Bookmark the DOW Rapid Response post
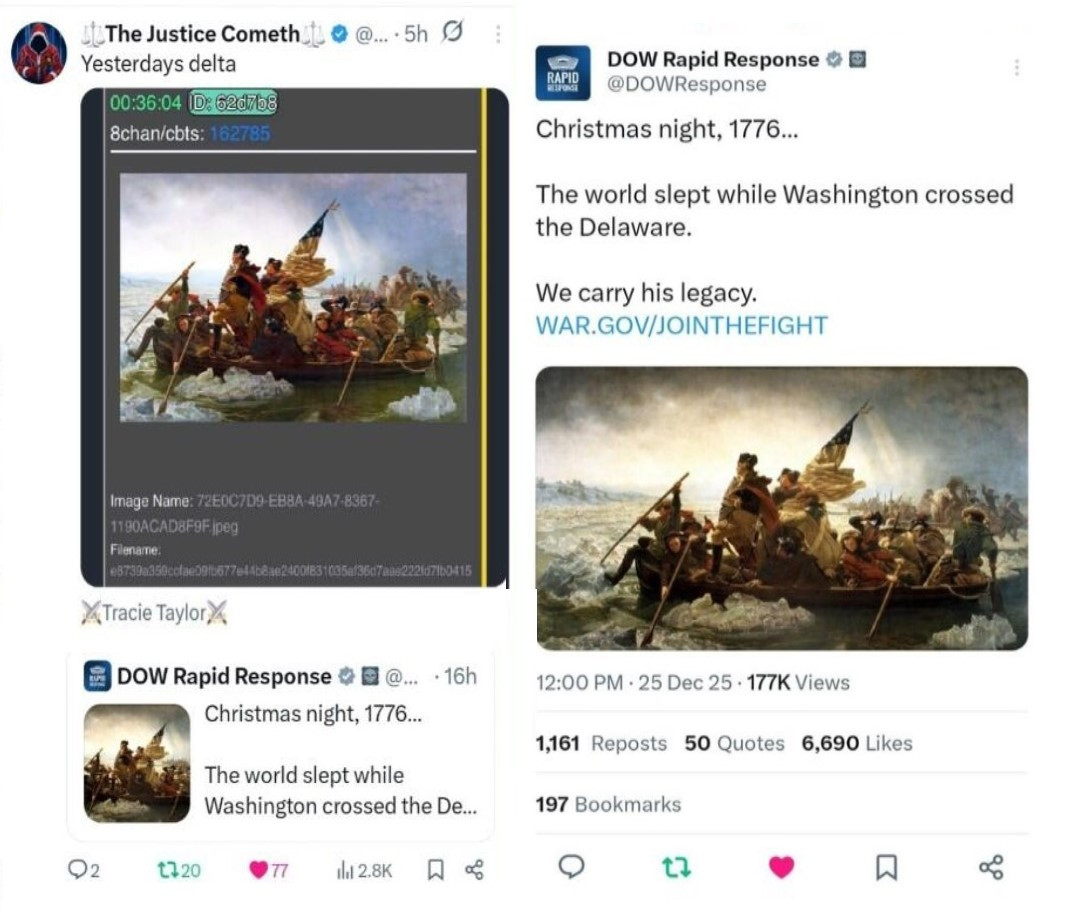The width and height of the screenshot is (1068, 912). 885,867
